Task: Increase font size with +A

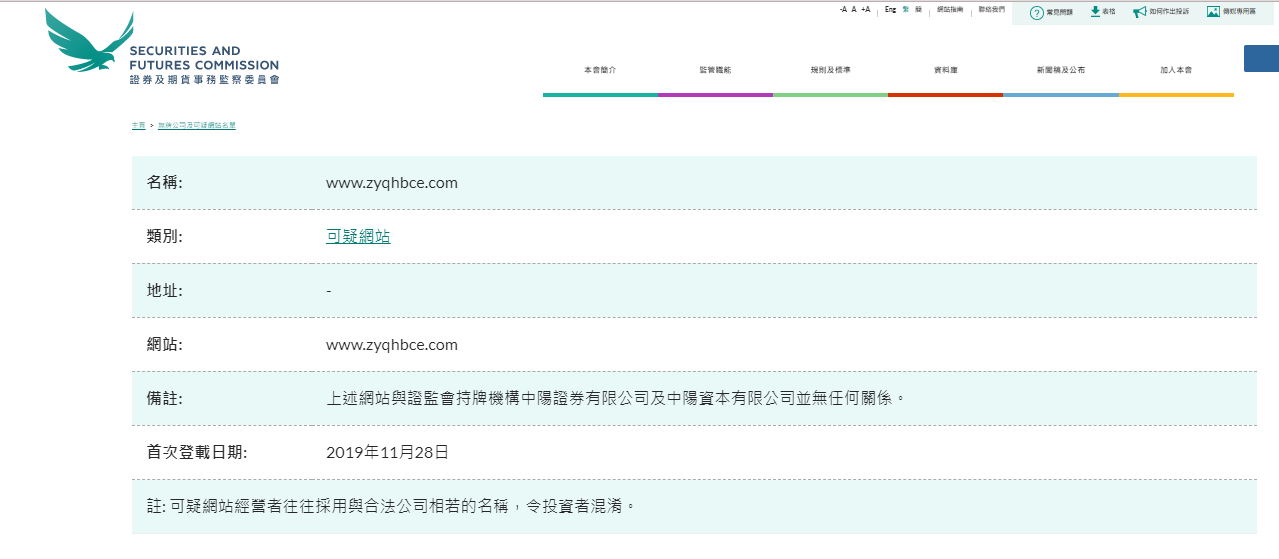Action: tap(865, 9)
